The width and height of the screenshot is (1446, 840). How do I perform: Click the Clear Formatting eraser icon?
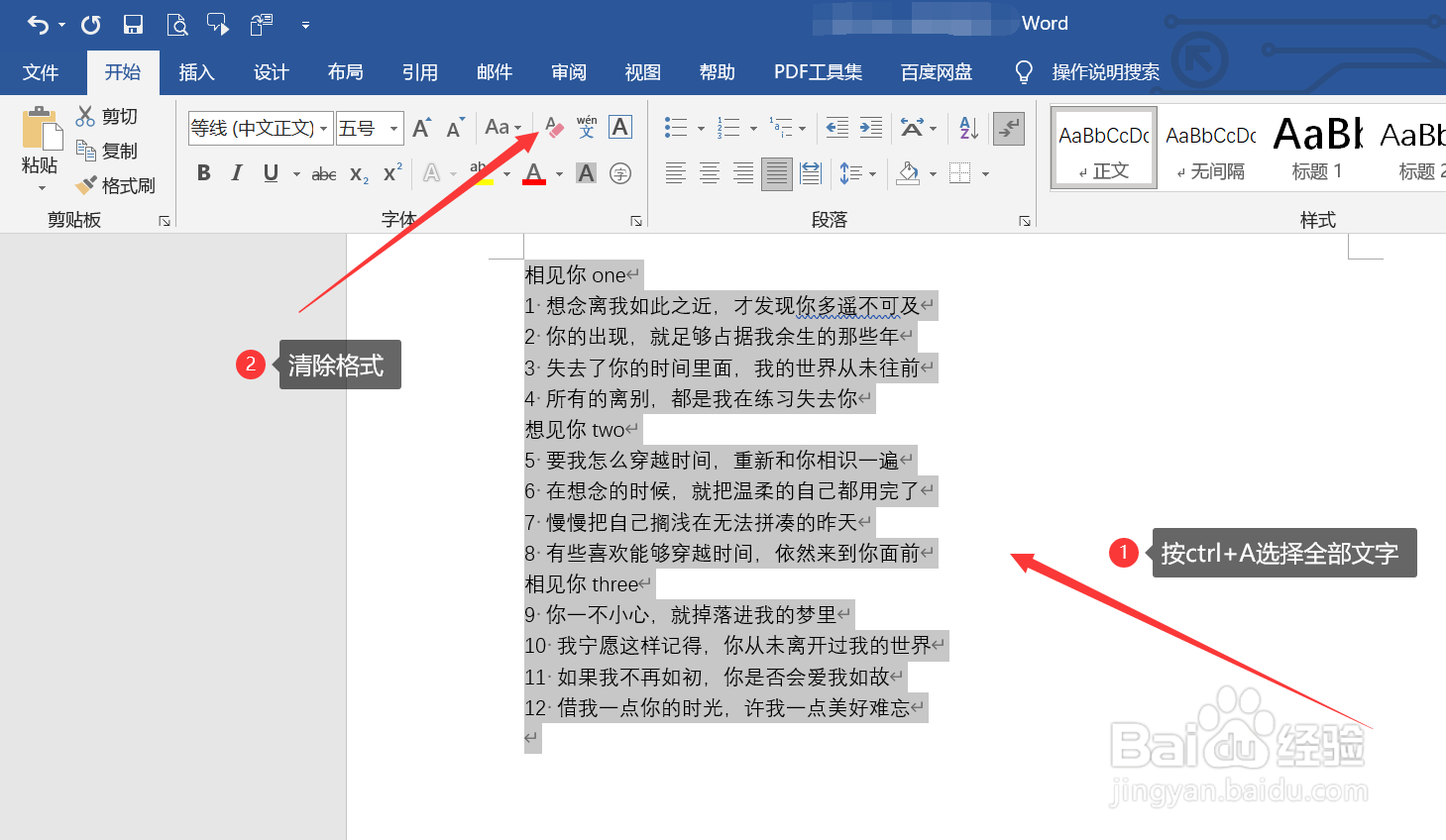click(552, 127)
